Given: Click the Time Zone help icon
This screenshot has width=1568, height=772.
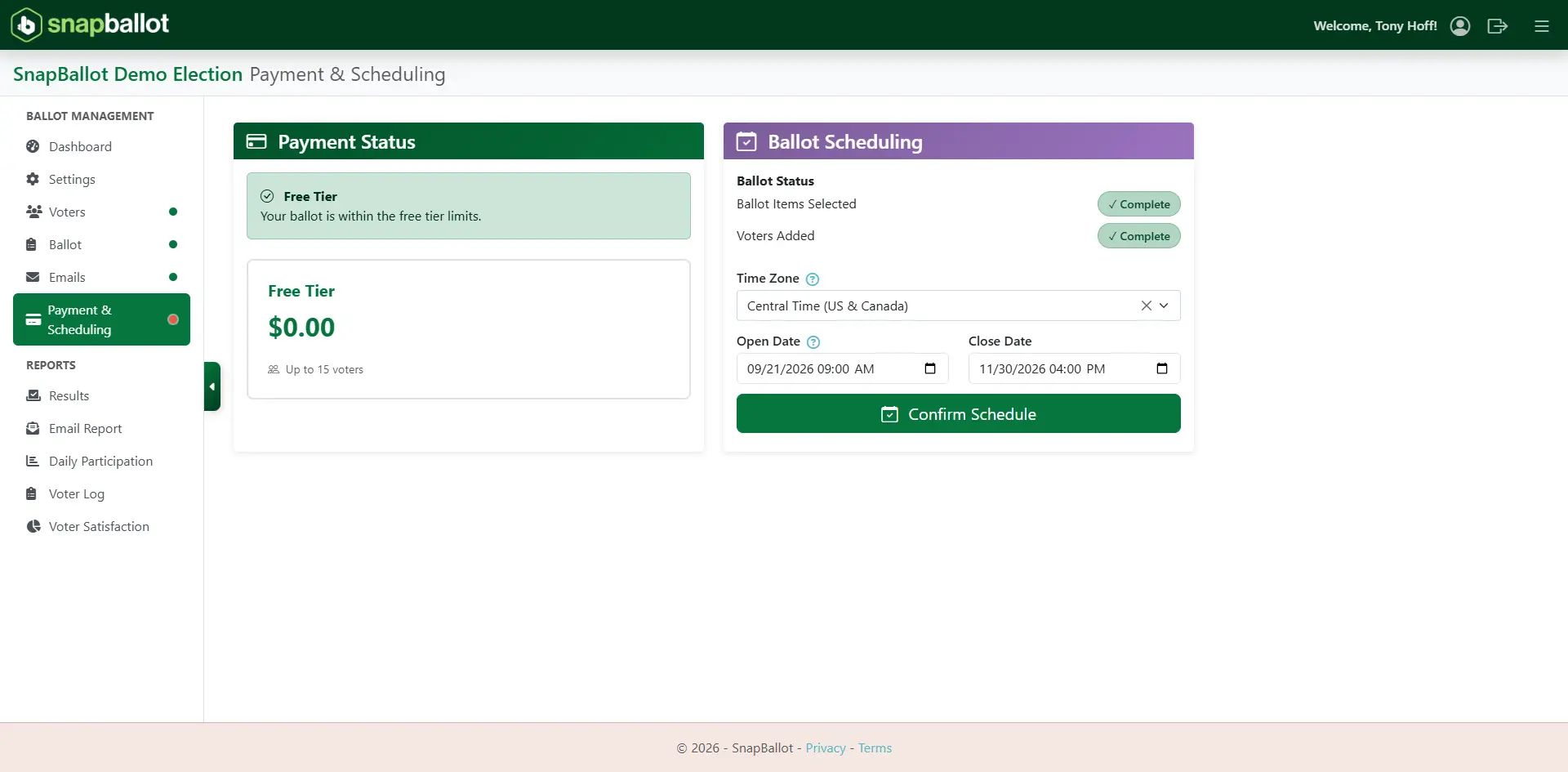Looking at the screenshot, I should 813,279.
